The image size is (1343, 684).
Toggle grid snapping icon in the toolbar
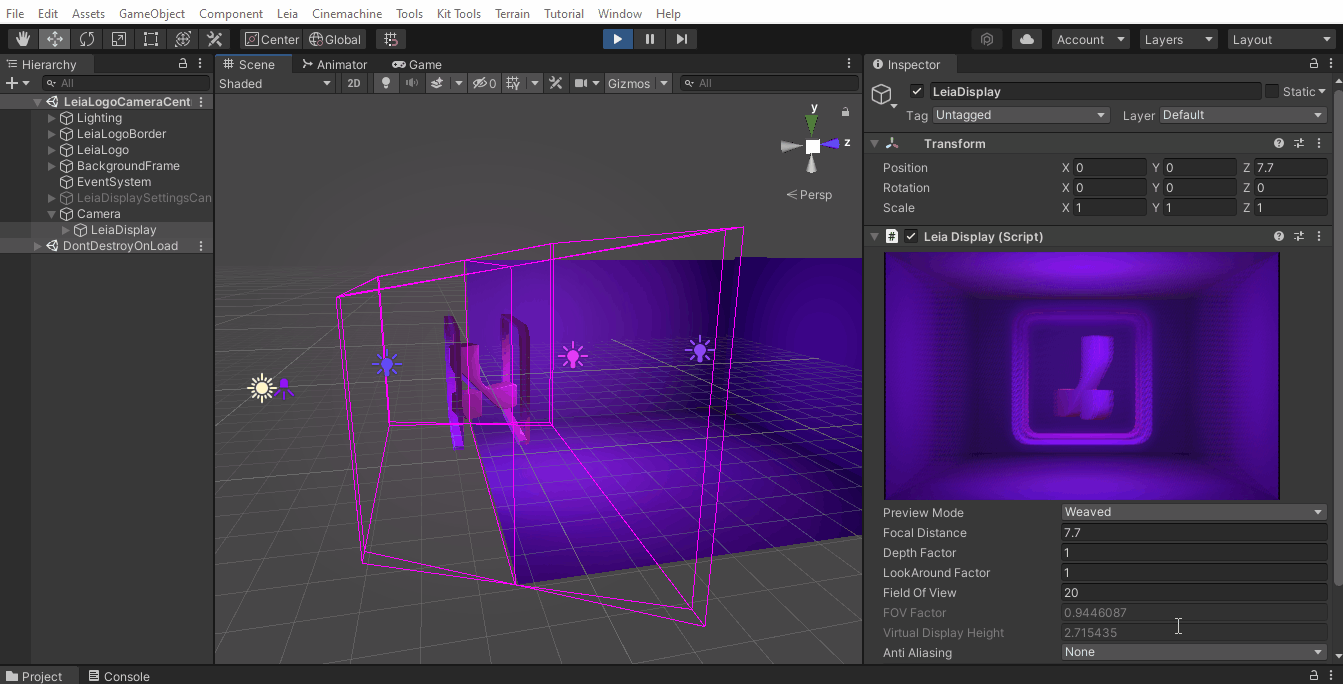click(391, 39)
